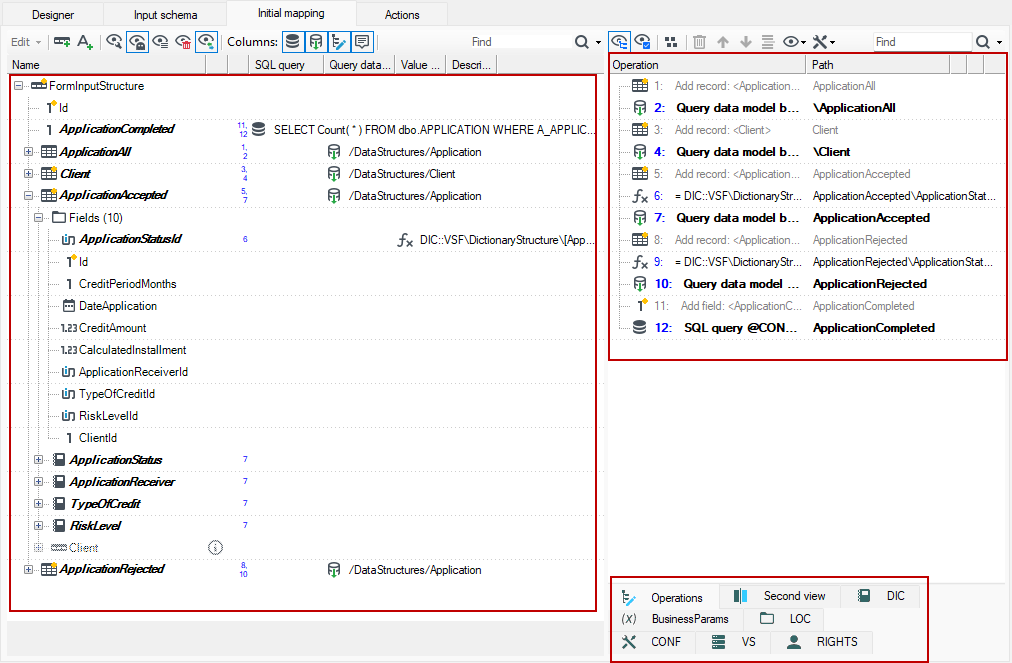Open the Second view tab
Image resolution: width=1012 pixels, height=663 pixels.
coord(780,596)
